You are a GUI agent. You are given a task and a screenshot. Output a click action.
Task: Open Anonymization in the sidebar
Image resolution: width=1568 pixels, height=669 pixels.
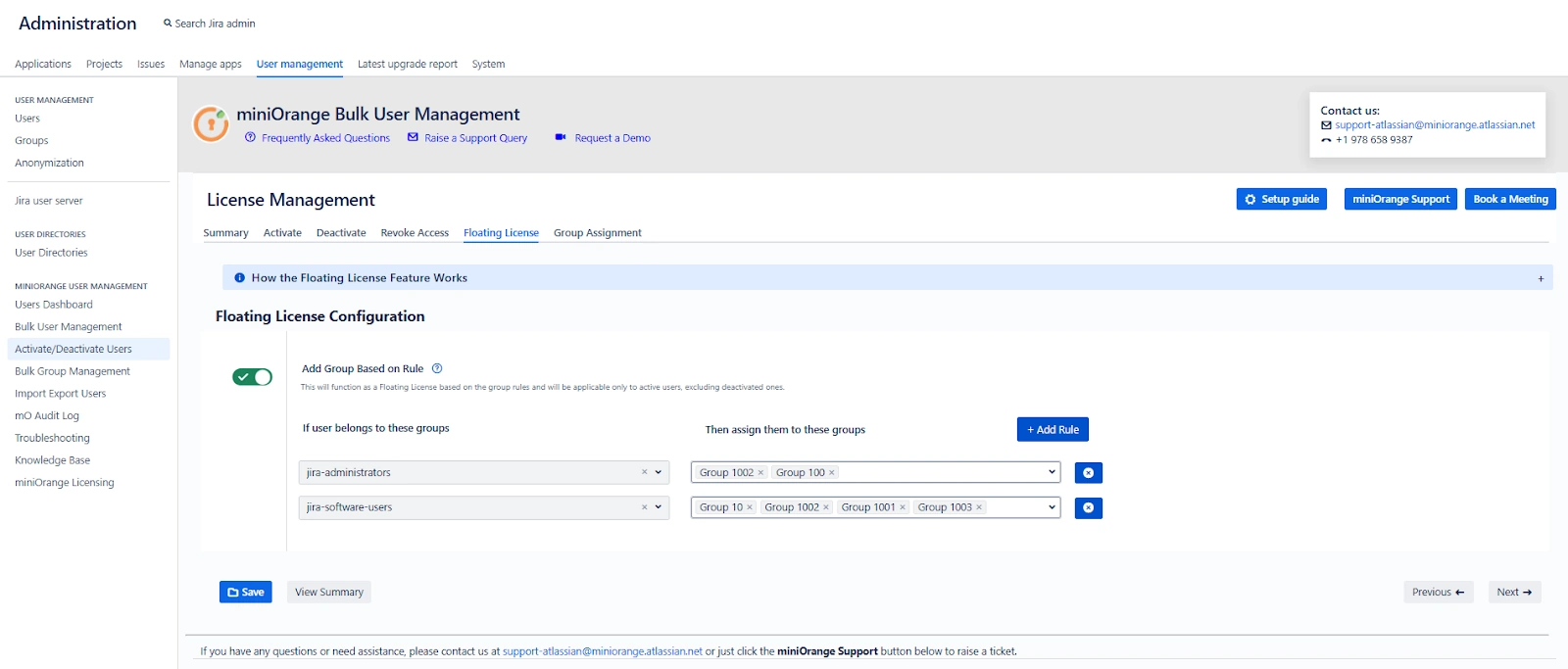click(x=49, y=164)
